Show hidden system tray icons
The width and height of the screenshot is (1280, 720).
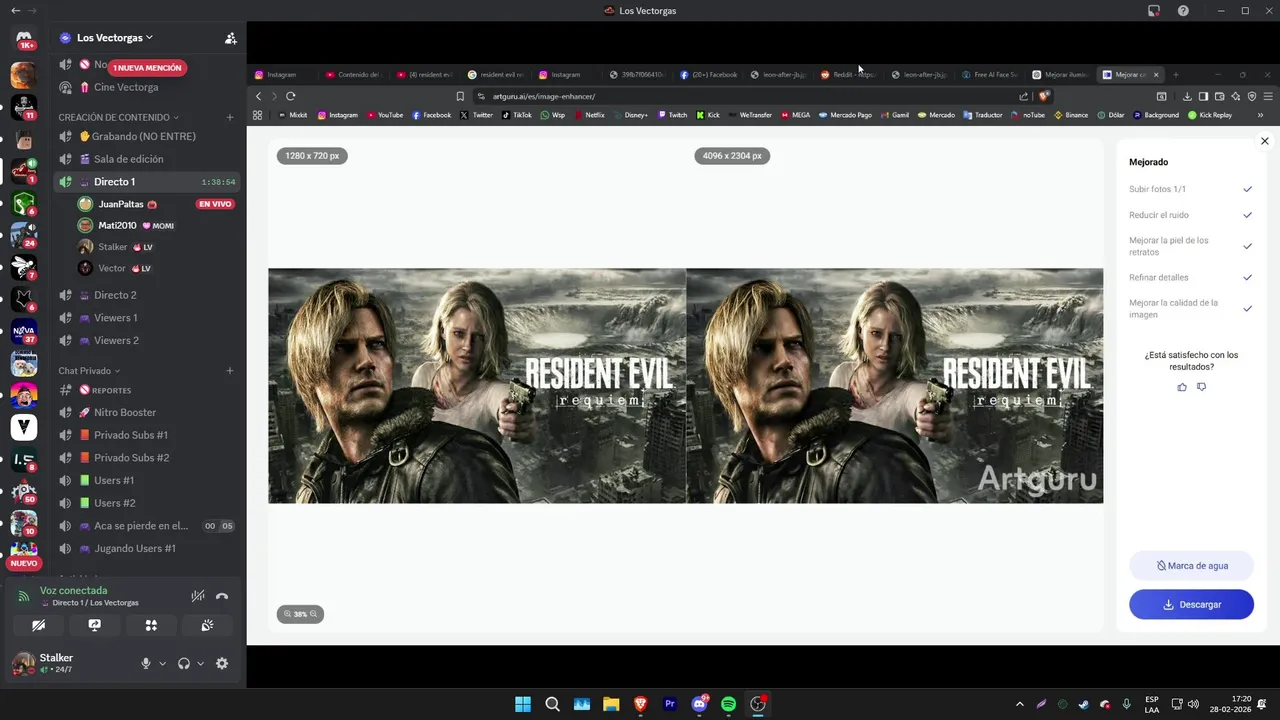point(1019,704)
